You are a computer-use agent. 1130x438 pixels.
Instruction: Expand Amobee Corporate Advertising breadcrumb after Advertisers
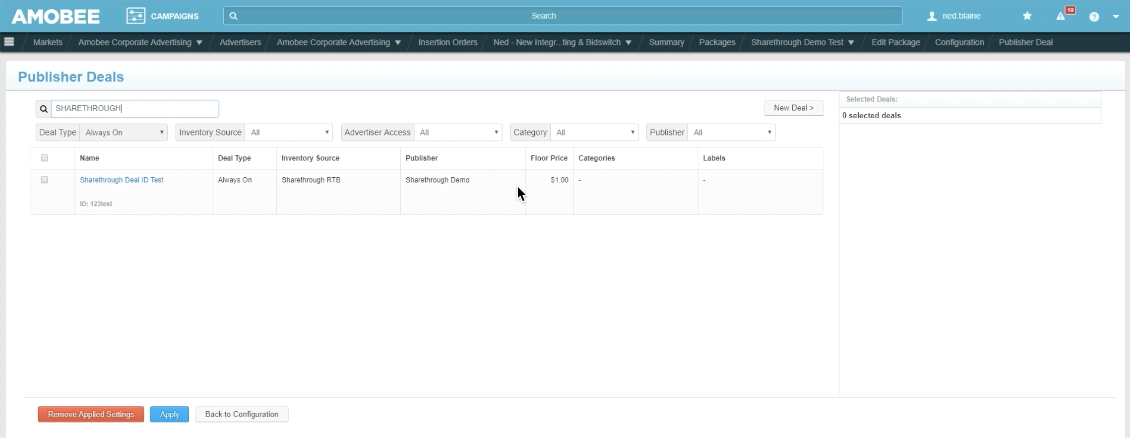(x=398, y=43)
